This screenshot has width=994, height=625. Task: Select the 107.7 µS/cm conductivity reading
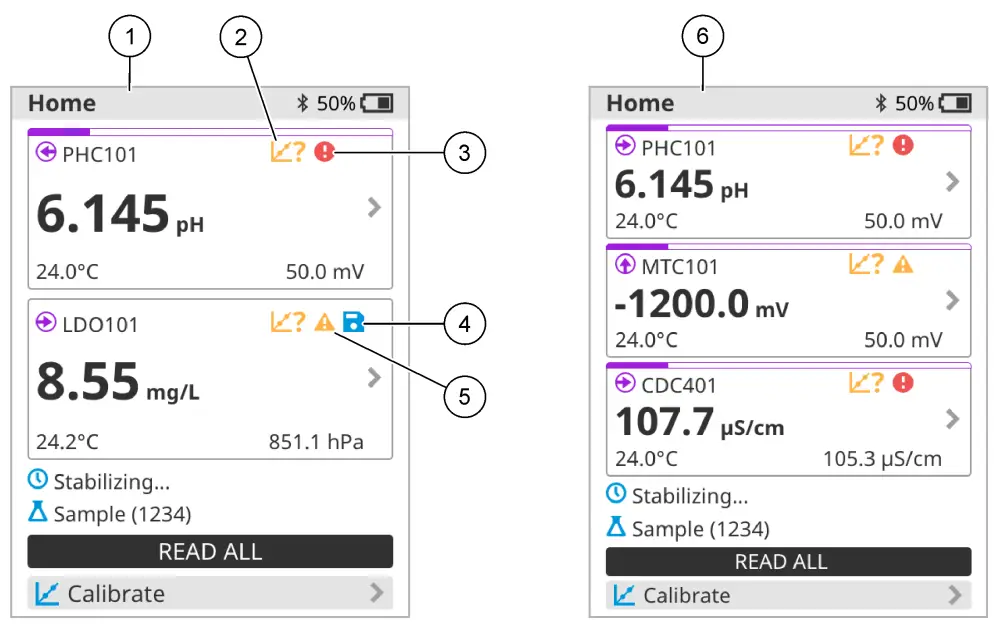pyautogui.click(x=699, y=423)
